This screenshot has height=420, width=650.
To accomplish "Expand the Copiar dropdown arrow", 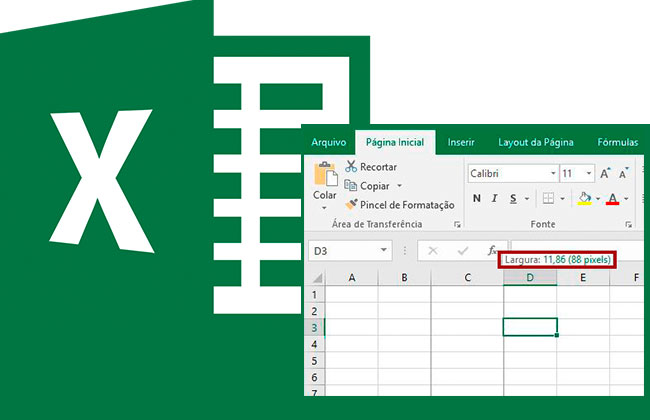I will [x=400, y=186].
